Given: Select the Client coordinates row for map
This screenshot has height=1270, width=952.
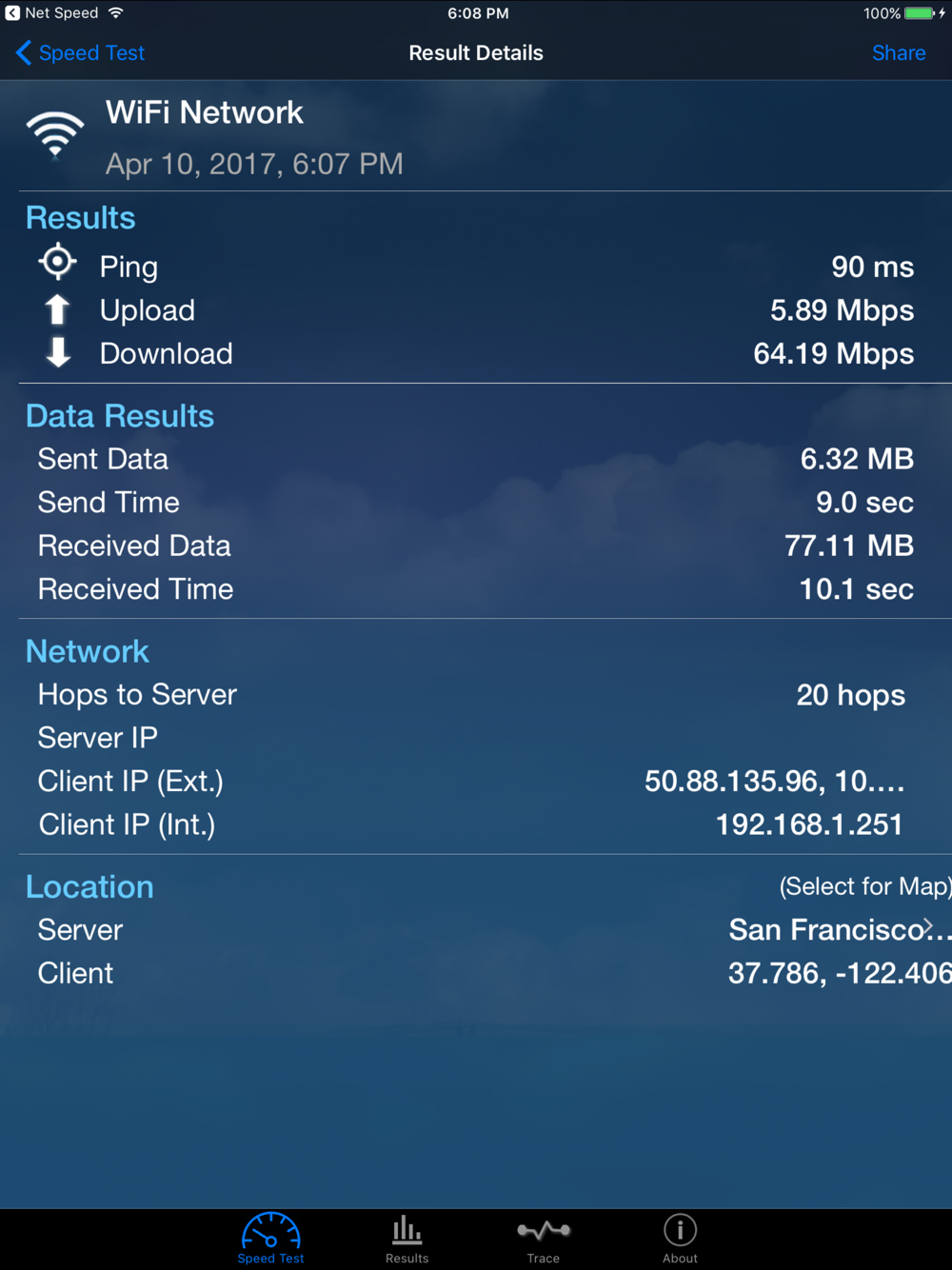Looking at the screenshot, I should (486, 973).
